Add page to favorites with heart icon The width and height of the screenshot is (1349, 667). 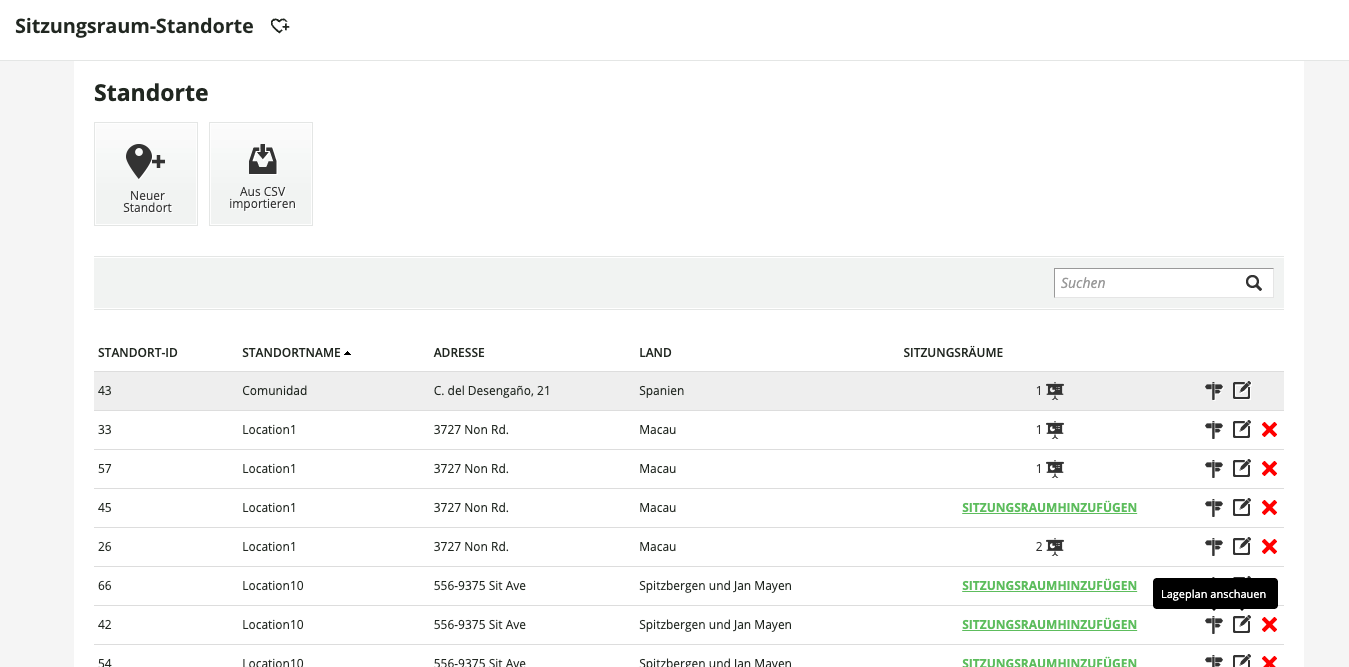pos(280,27)
